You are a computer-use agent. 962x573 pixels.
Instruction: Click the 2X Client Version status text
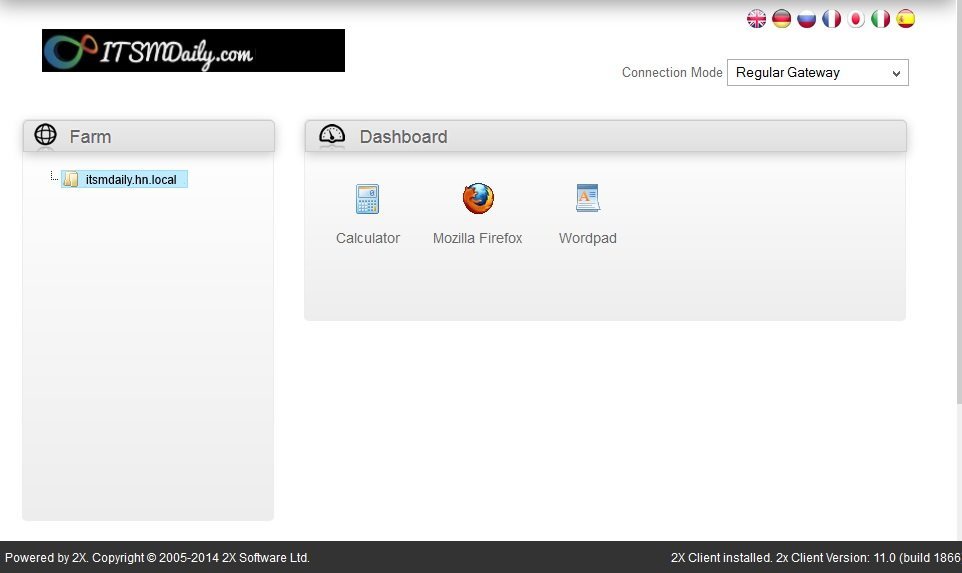point(816,558)
